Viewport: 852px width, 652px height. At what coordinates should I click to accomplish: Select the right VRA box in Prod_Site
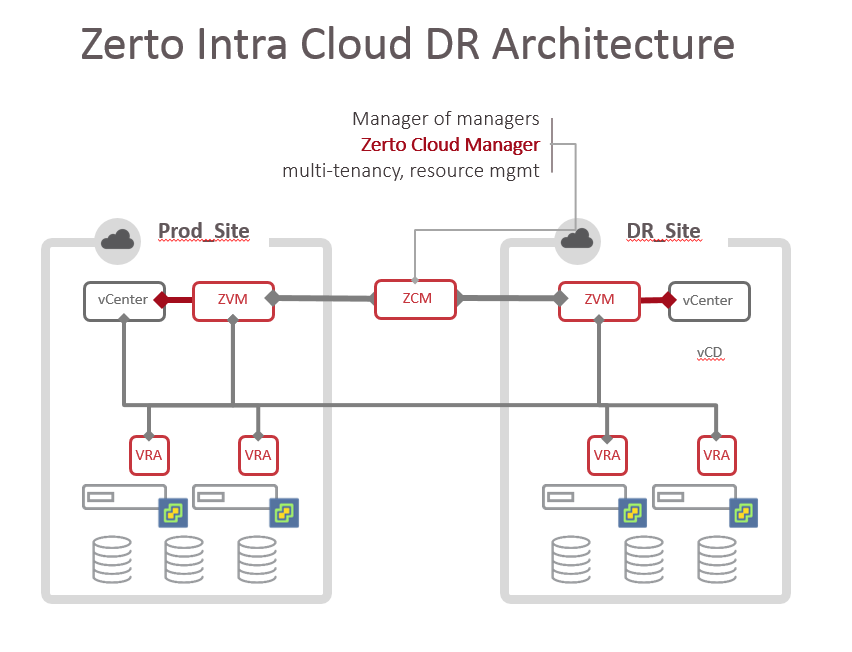pos(258,455)
